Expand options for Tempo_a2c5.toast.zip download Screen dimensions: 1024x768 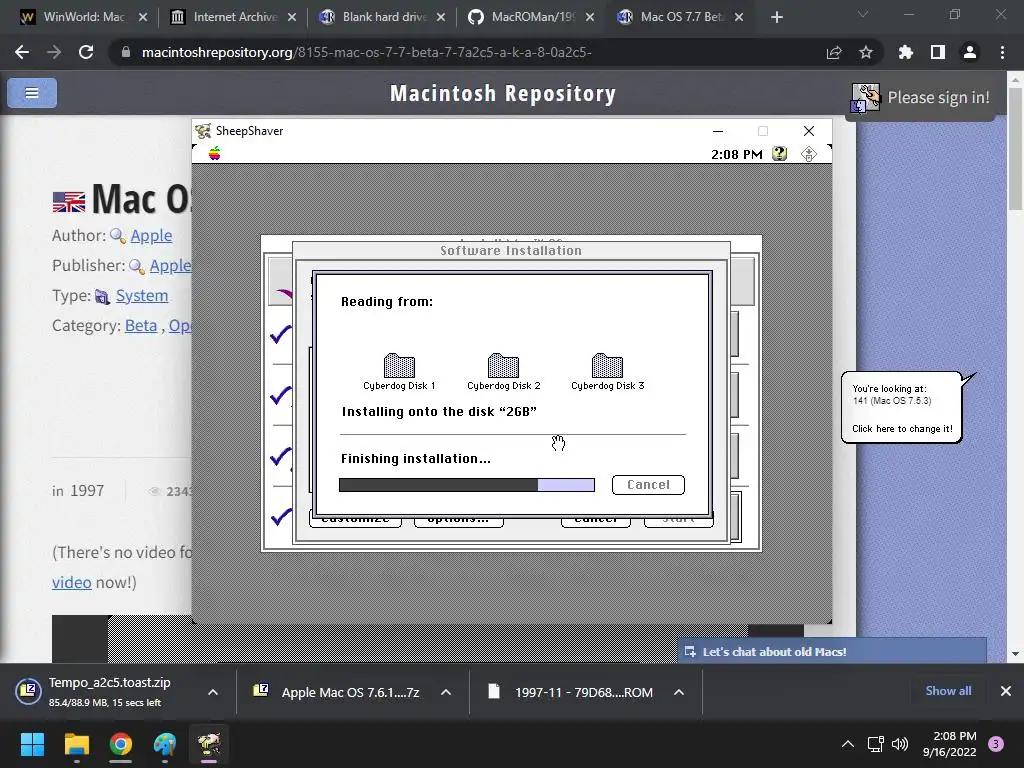pyautogui.click(x=213, y=692)
